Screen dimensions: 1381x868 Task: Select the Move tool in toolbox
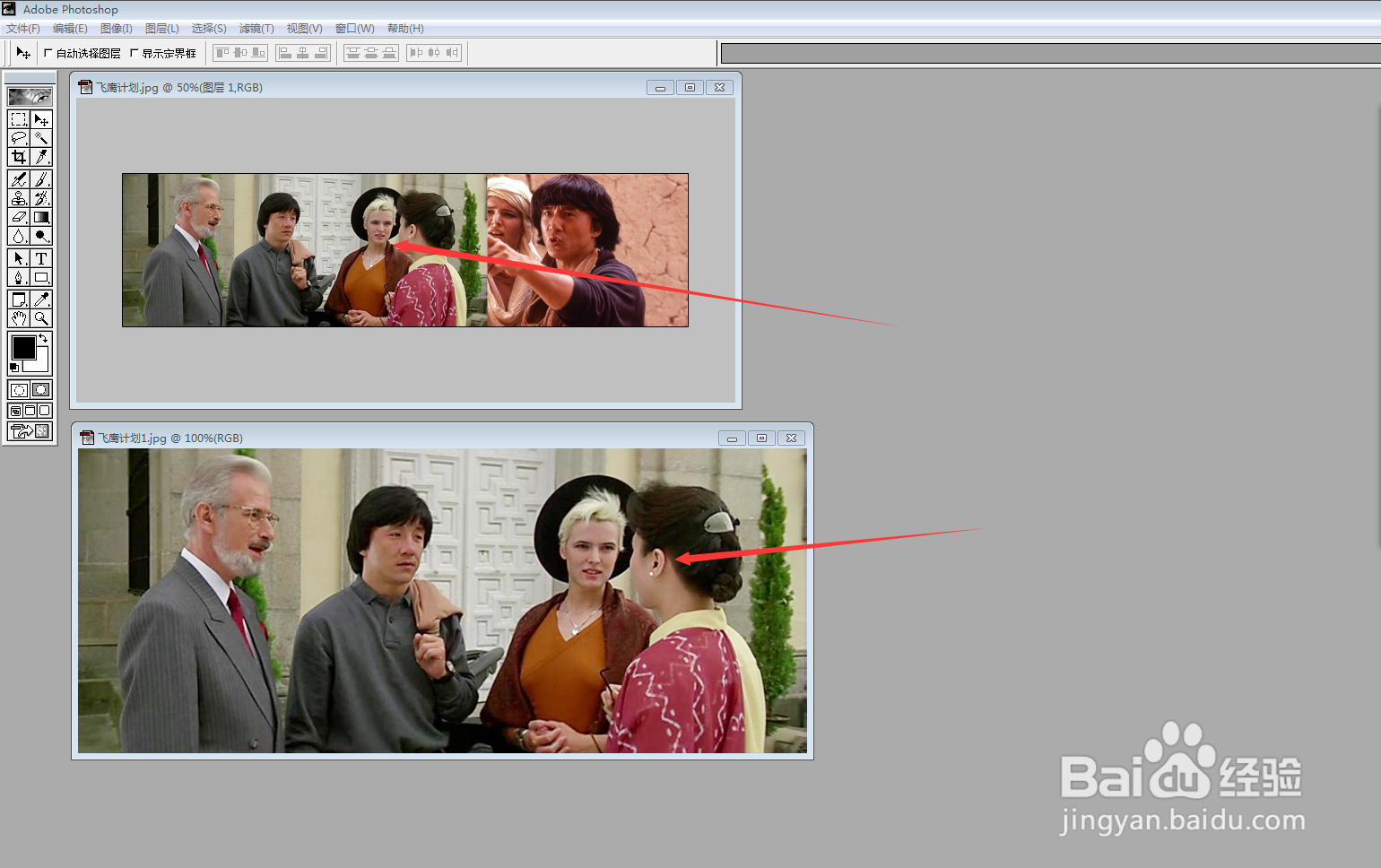pyautogui.click(x=41, y=119)
